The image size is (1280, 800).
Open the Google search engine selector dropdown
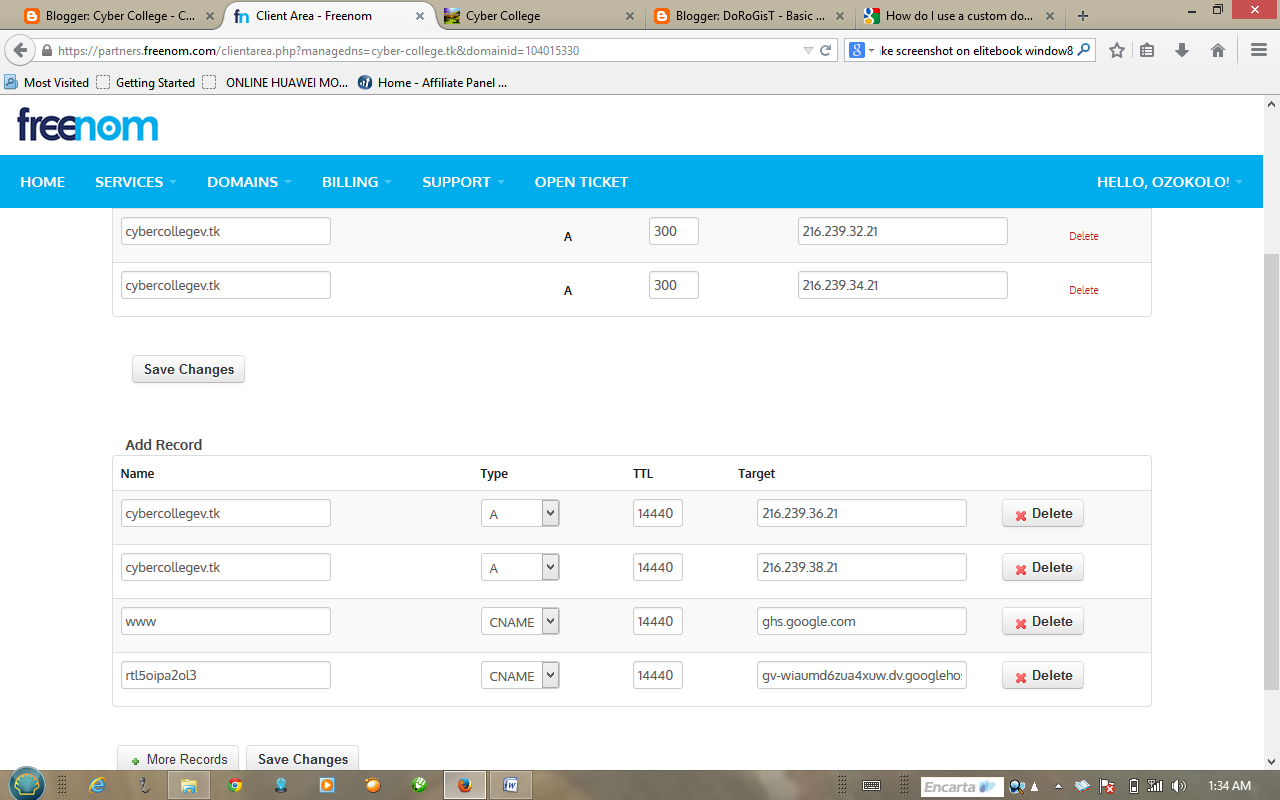[x=861, y=50]
